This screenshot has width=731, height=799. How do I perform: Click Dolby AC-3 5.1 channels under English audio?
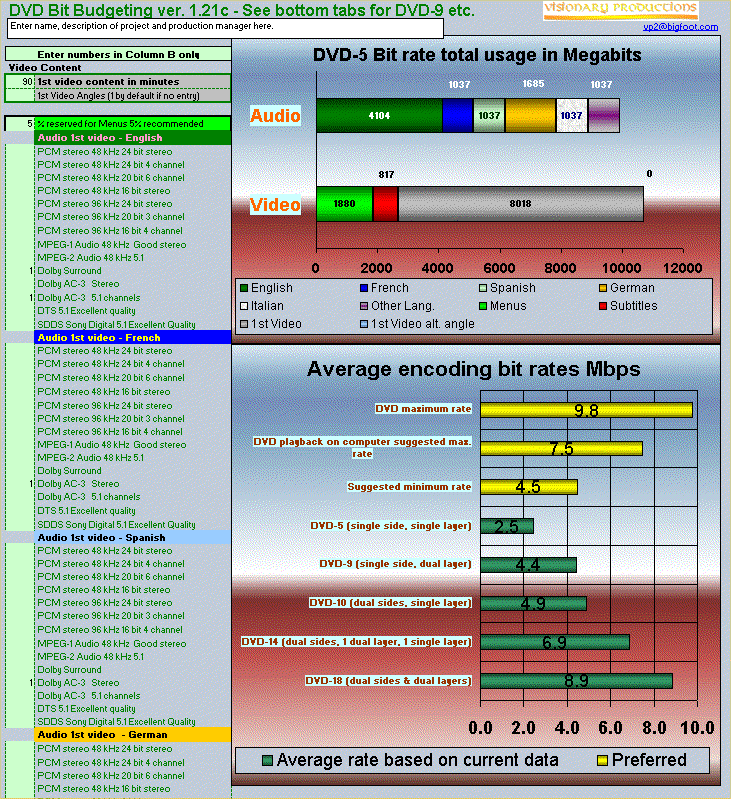point(89,298)
